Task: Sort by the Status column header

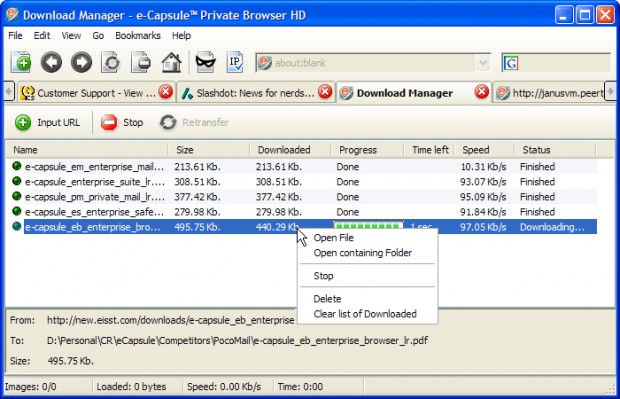Action: pos(555,150)
